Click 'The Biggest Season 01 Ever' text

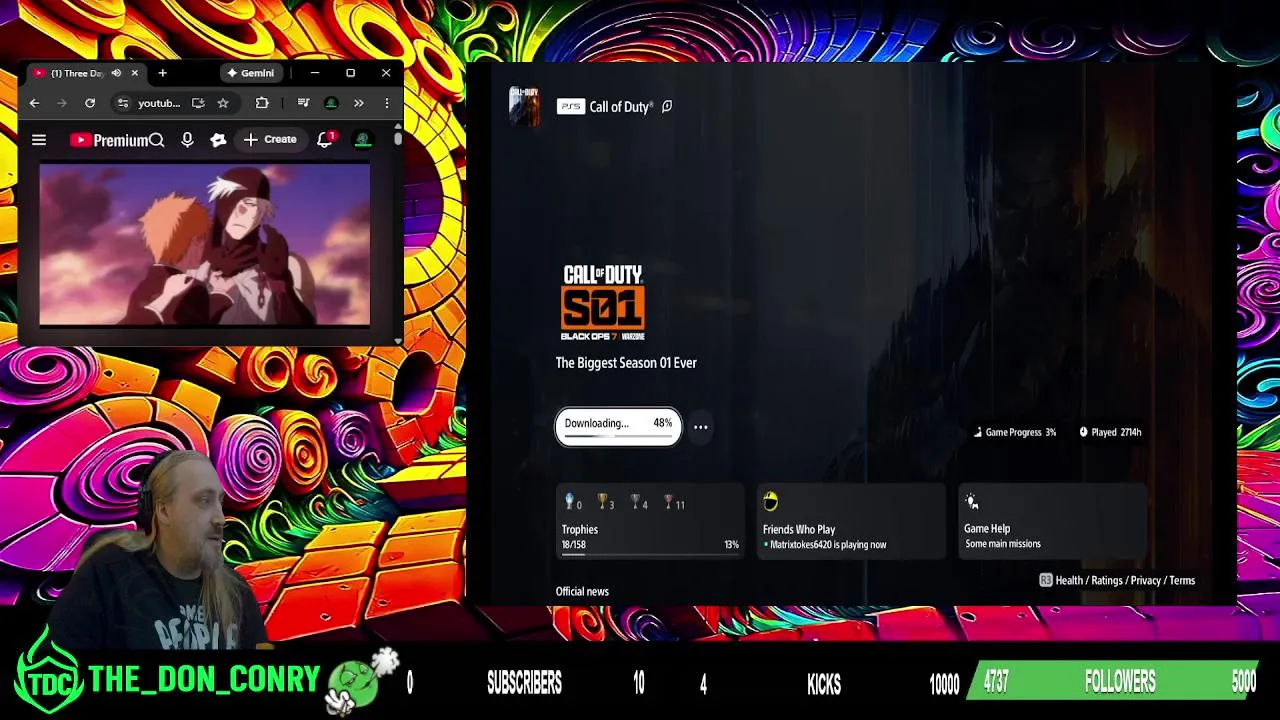click(x=626, y=363)
